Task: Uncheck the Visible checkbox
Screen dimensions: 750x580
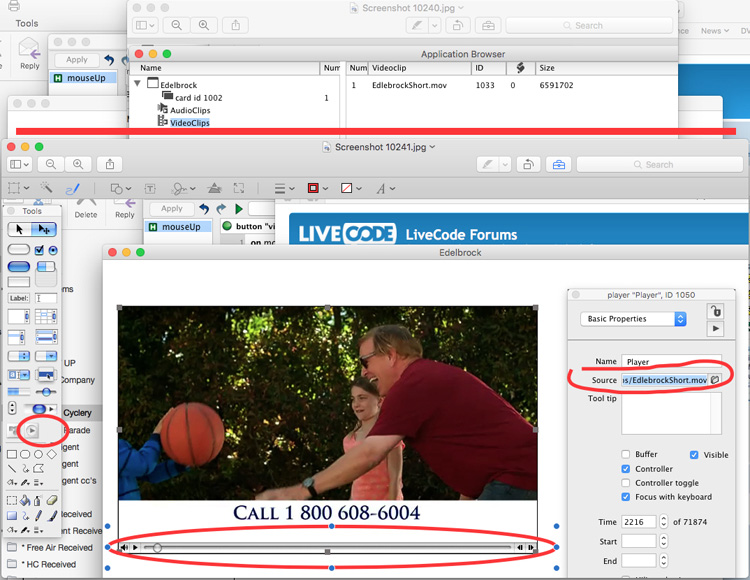Action: (694, 454)
